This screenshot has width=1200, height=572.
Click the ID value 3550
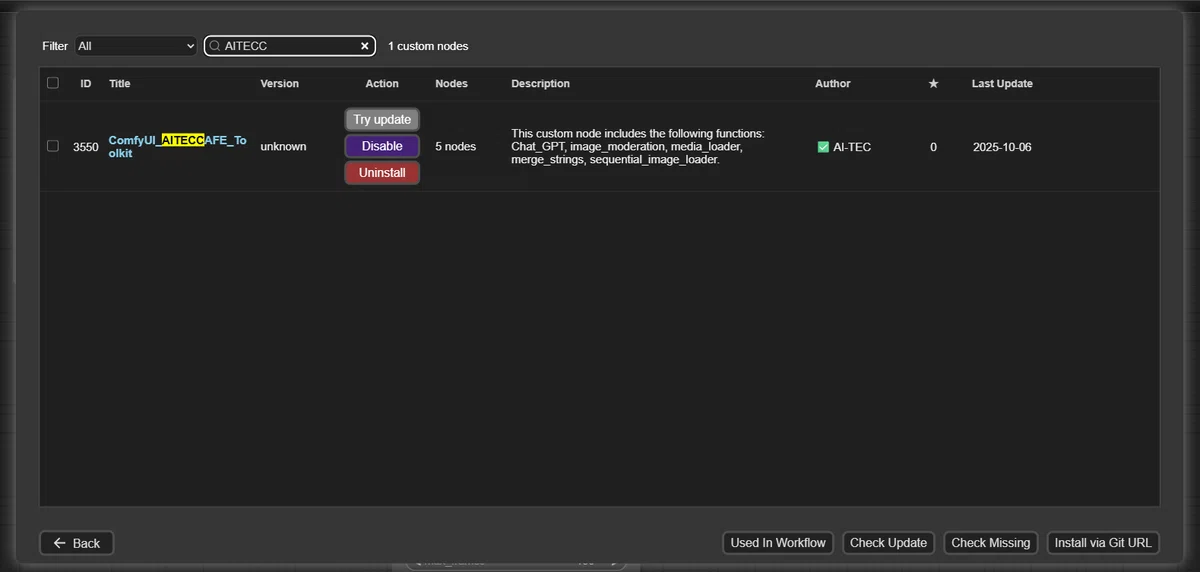(86, 147)
